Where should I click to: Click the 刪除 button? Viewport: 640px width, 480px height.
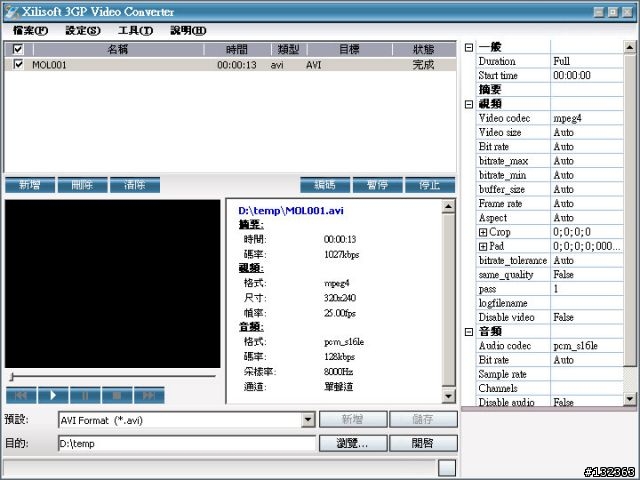click(82, 185)
